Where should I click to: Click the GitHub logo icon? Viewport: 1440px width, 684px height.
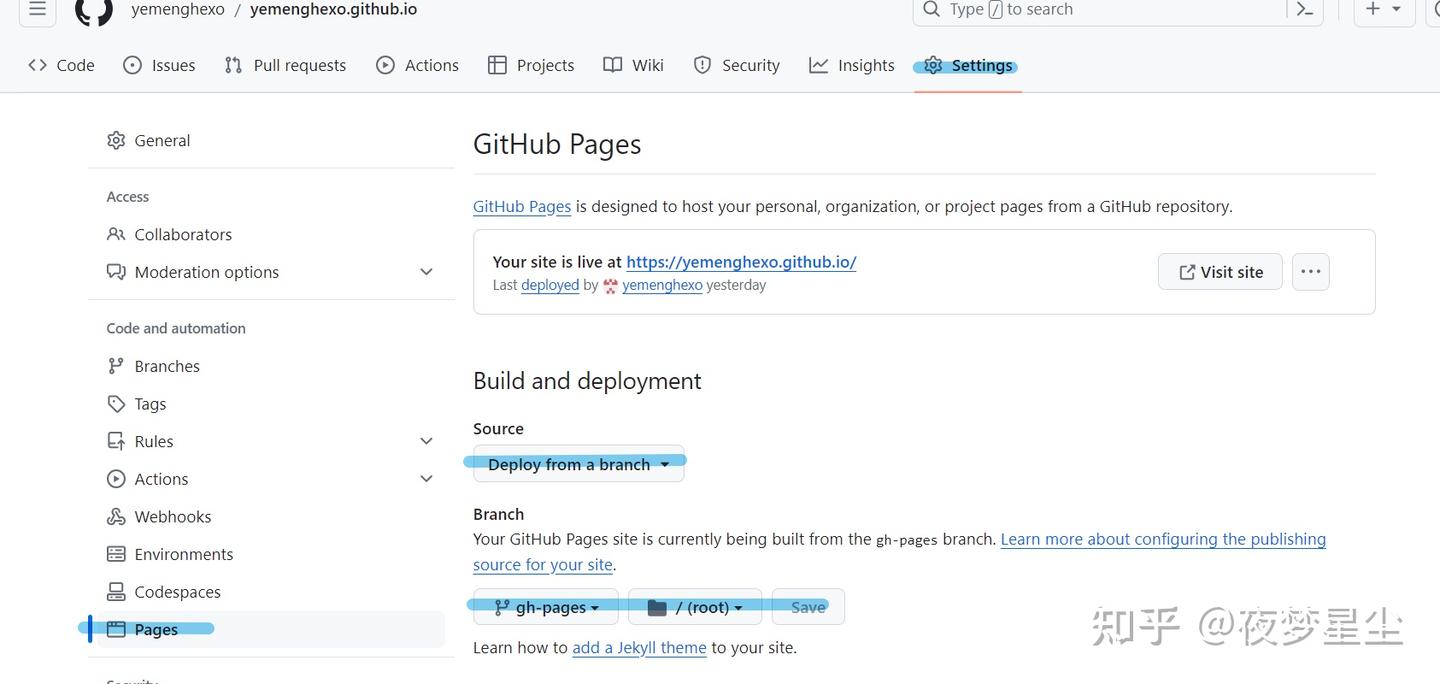point(94,11)
